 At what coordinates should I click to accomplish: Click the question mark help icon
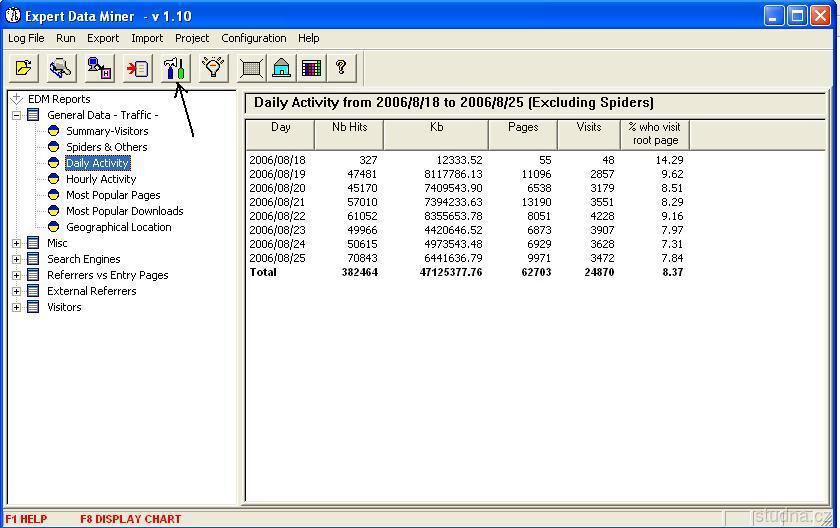[341, 68]
